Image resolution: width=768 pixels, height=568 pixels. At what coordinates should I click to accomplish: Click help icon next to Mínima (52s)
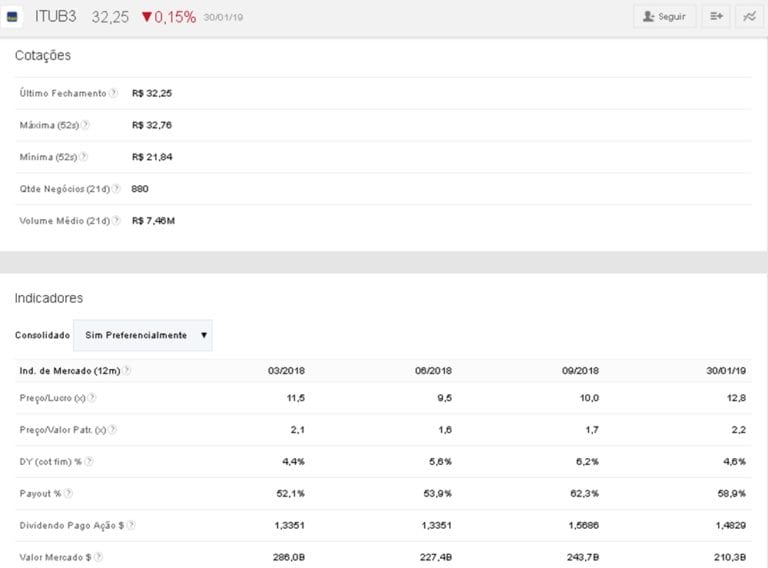click(84, 157)
